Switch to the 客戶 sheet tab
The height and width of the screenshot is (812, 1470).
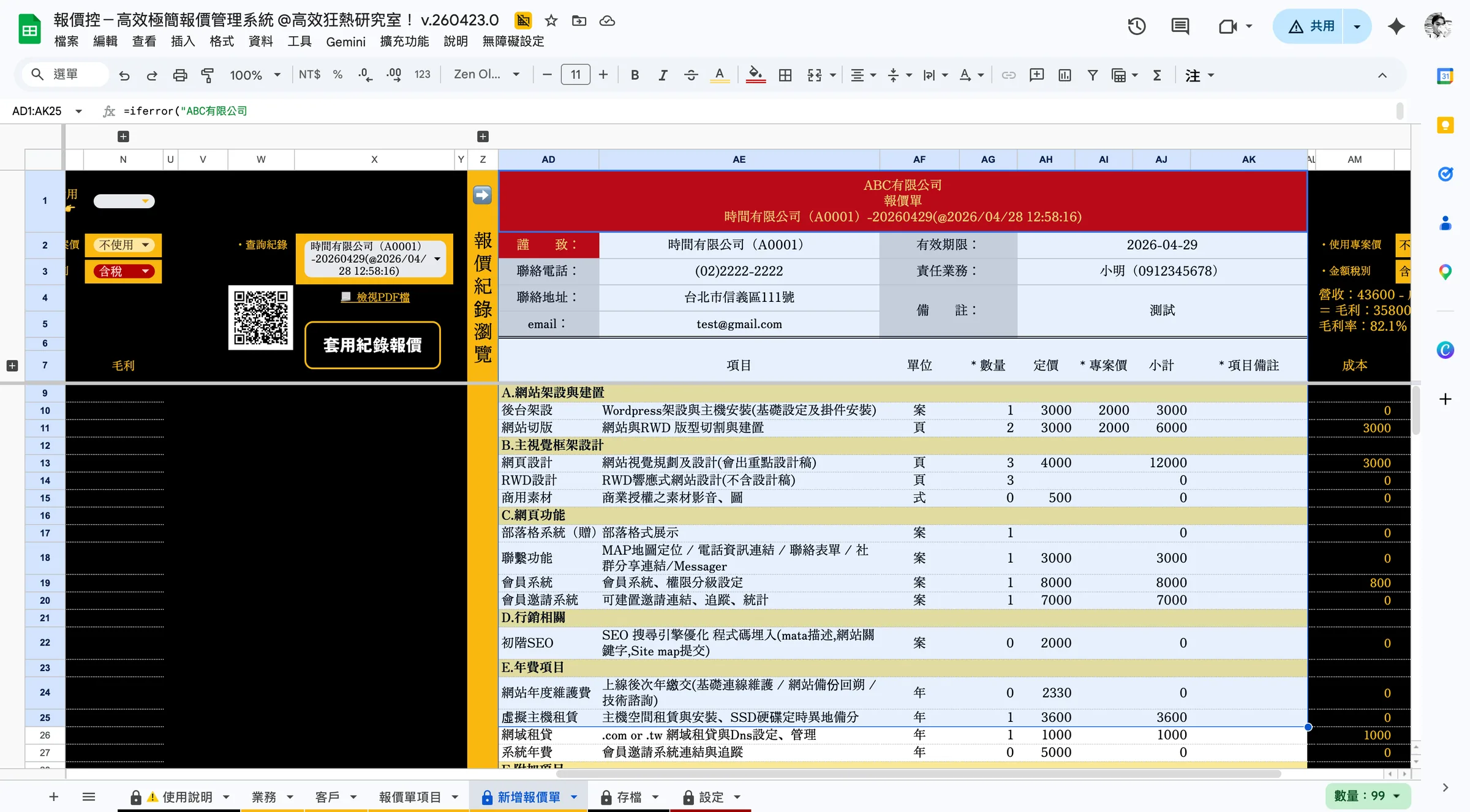click(x=335, y=797)
